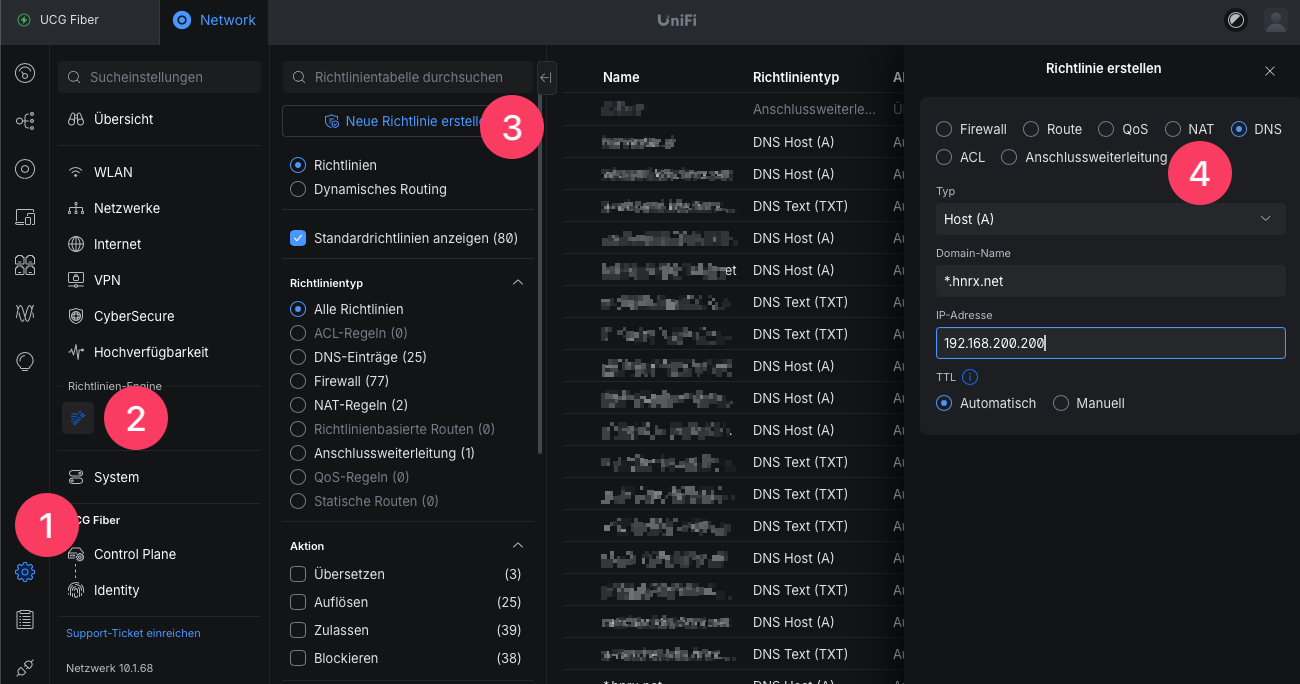Image resolution: width=1300 pixels, height=684 pixels.
Task: Click the TTL info icon
Action: coord(969,377)
